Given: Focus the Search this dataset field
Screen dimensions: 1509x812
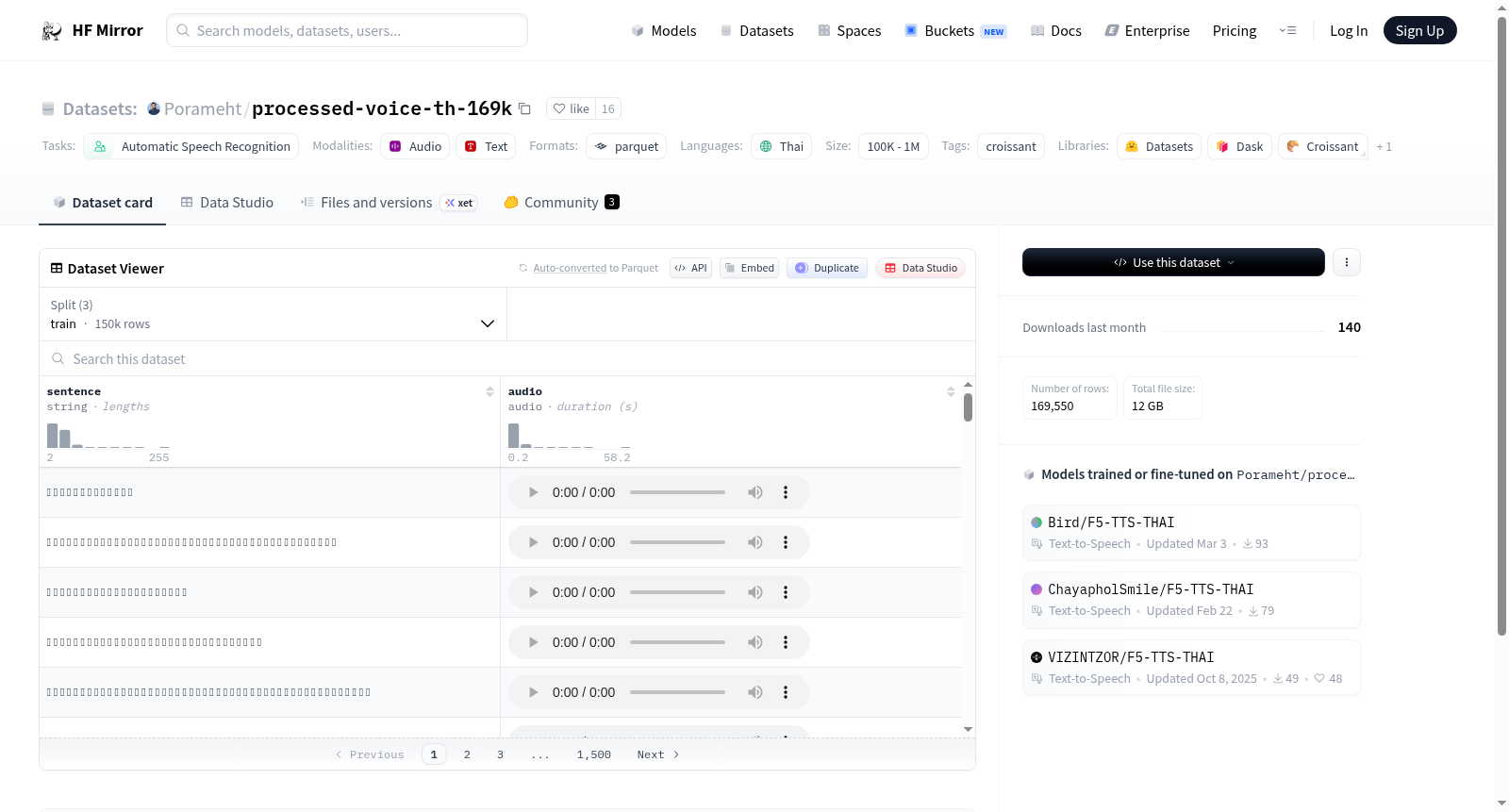Looking at the screenshot, I should (x=507, y=359).
